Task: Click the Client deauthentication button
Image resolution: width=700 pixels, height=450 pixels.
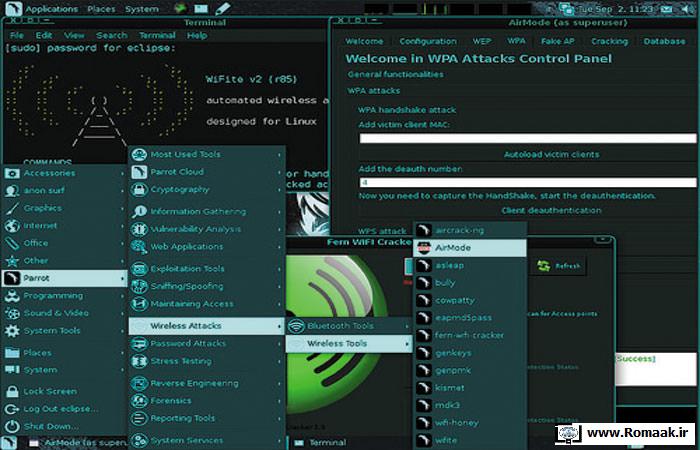Action: click(x=551, y=210)
